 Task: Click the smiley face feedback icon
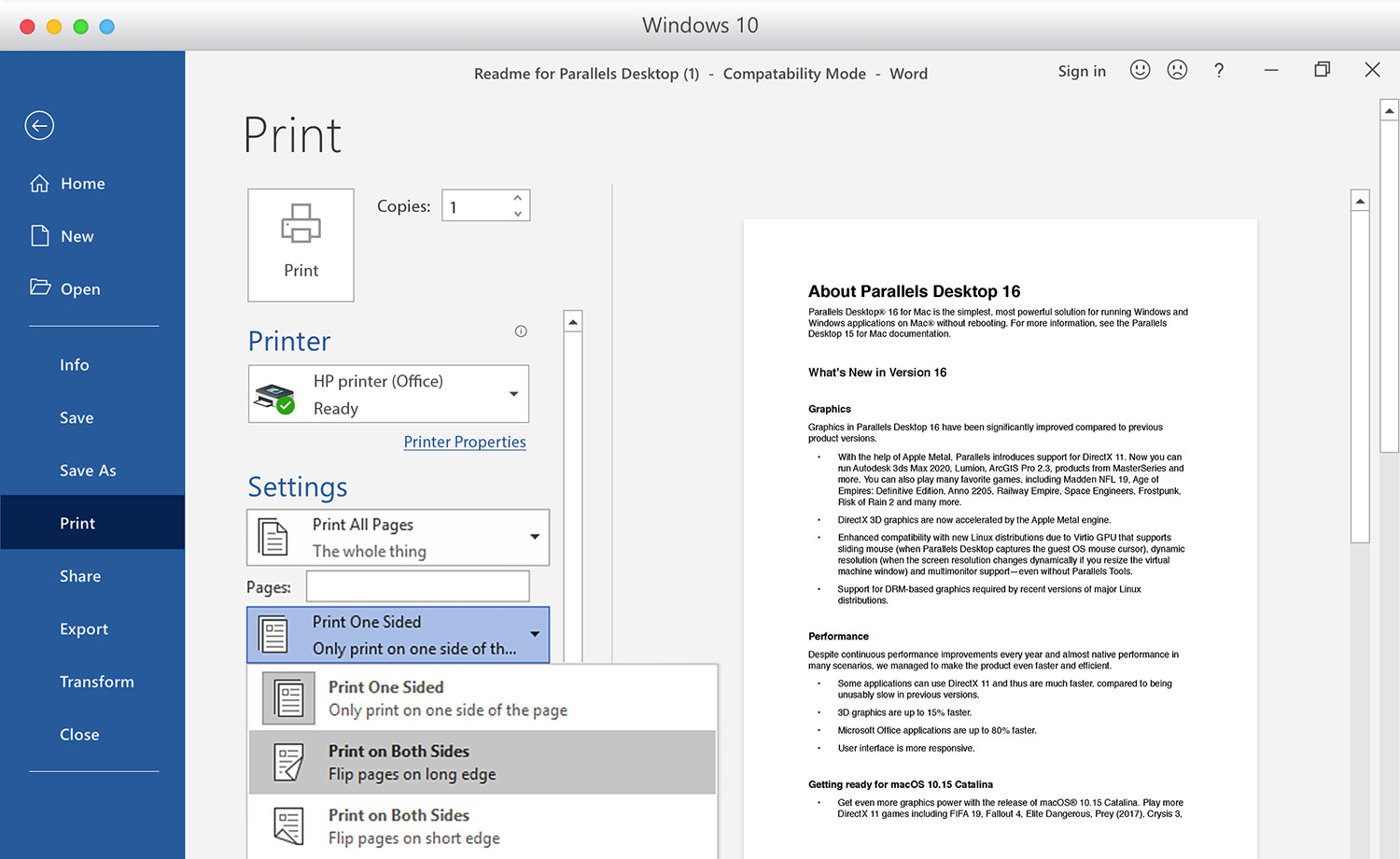point(1140,70)
